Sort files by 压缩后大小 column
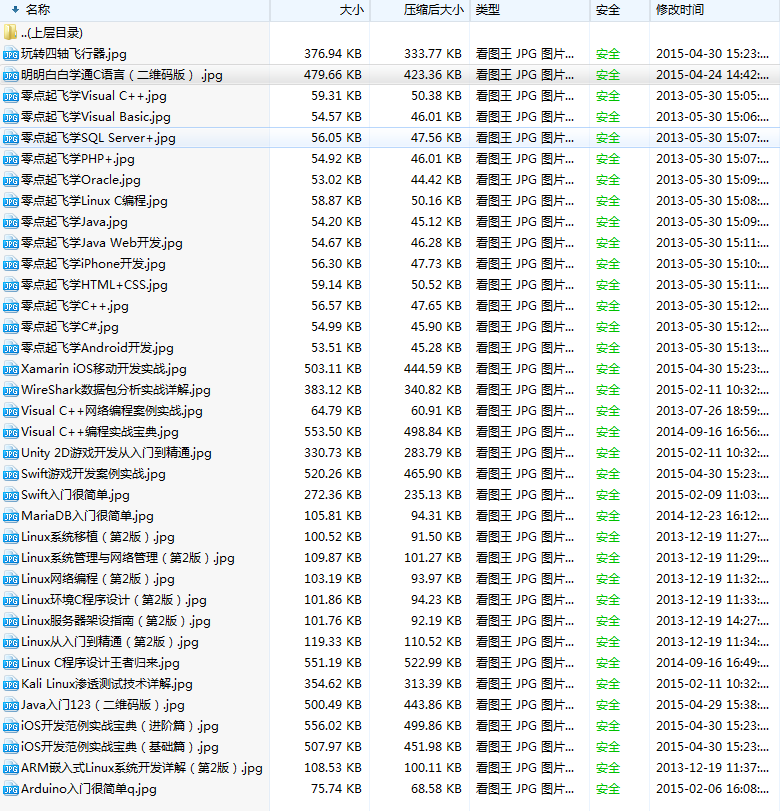 pos(433,10)
